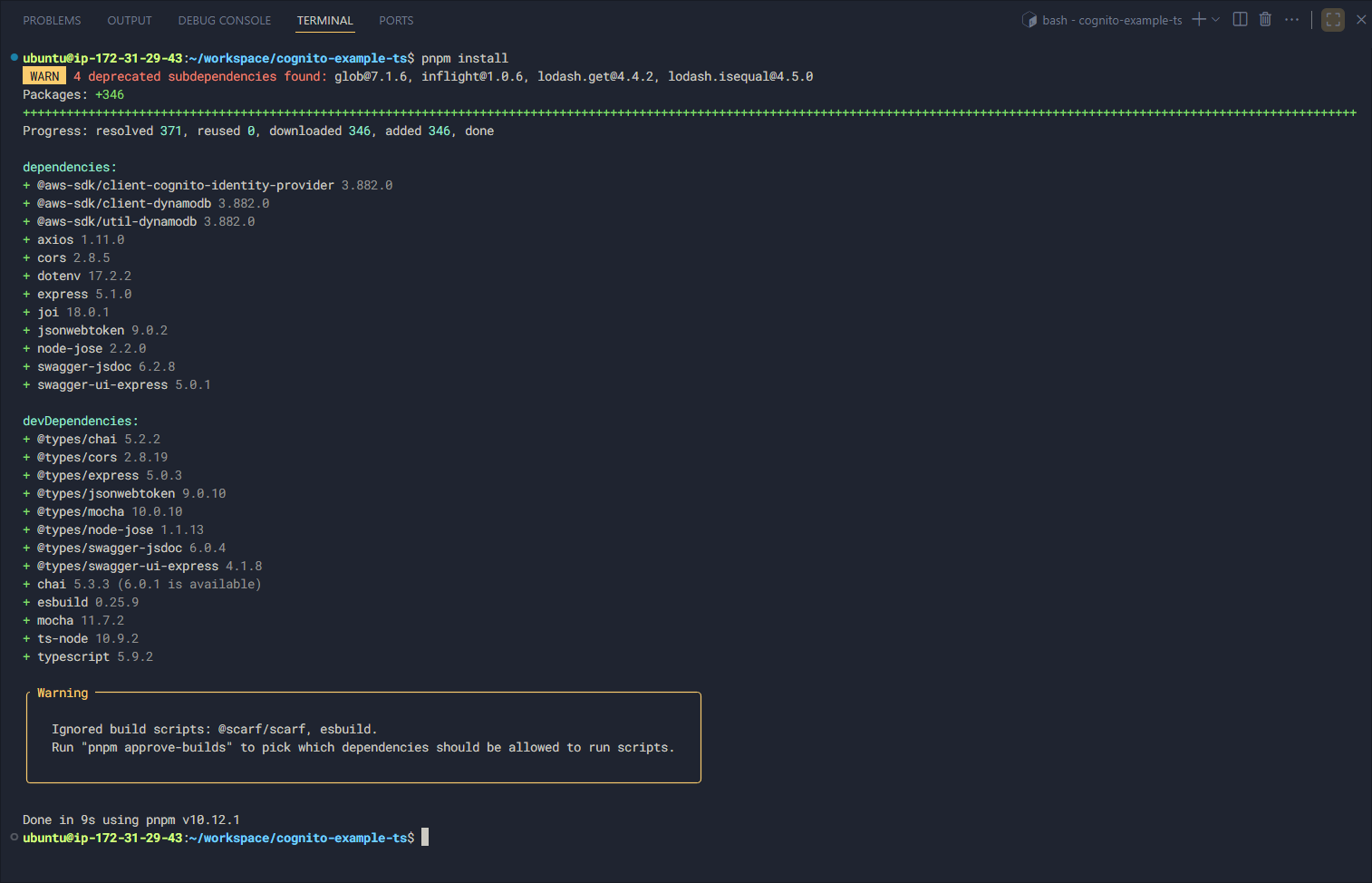Switch to the DEBUG CONSOLE tab

pos(224,20)
